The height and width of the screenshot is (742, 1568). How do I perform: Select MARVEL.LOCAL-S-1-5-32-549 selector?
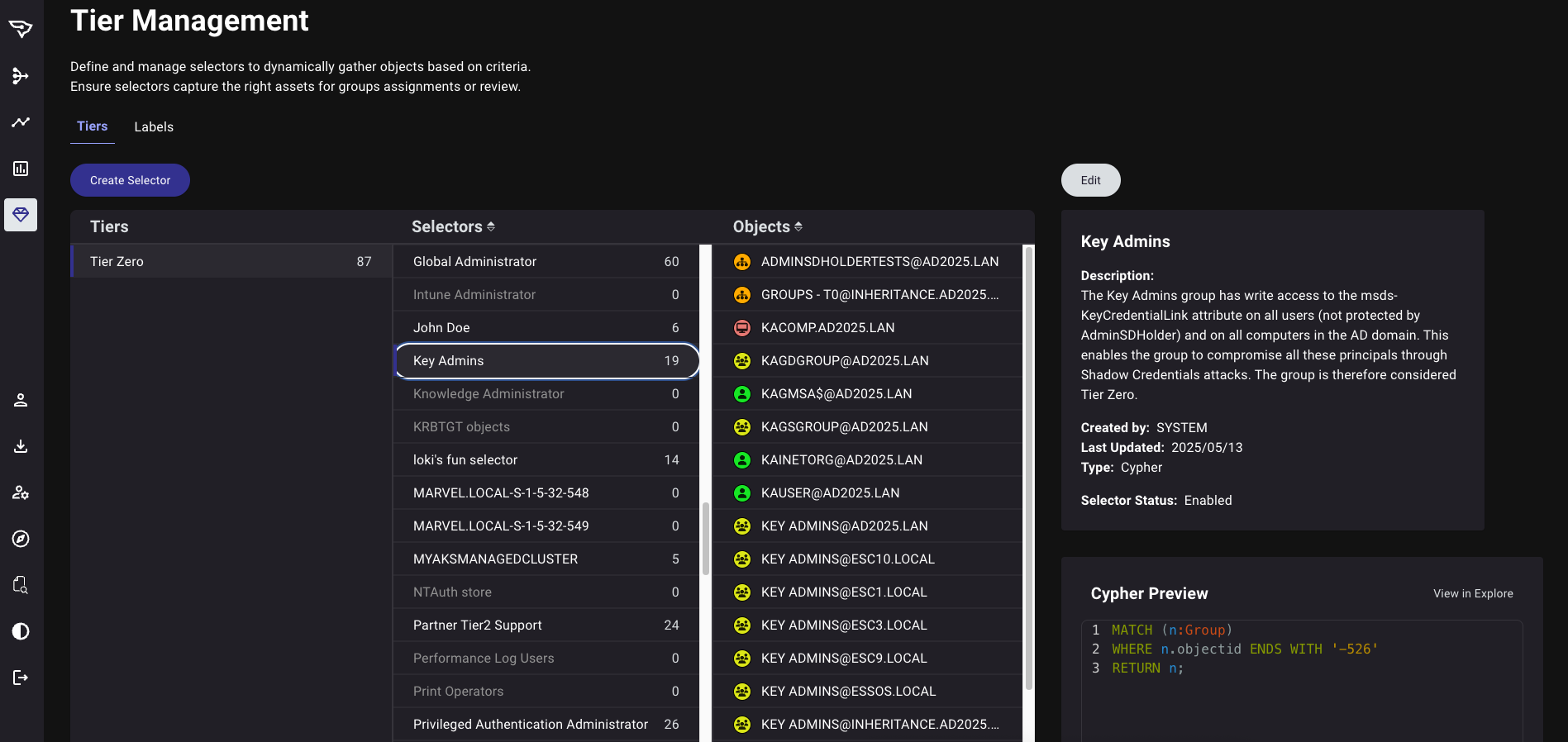[546, 526]
